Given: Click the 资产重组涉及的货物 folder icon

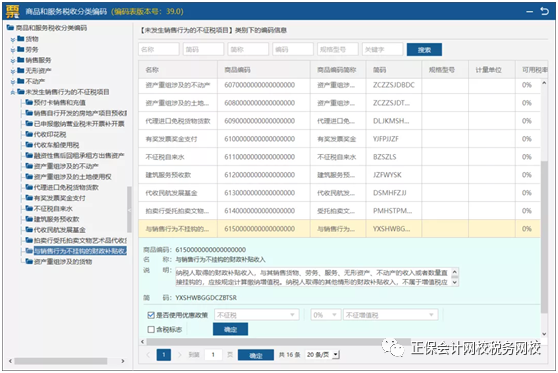Looking at the screenshot, I should [29, 261].
